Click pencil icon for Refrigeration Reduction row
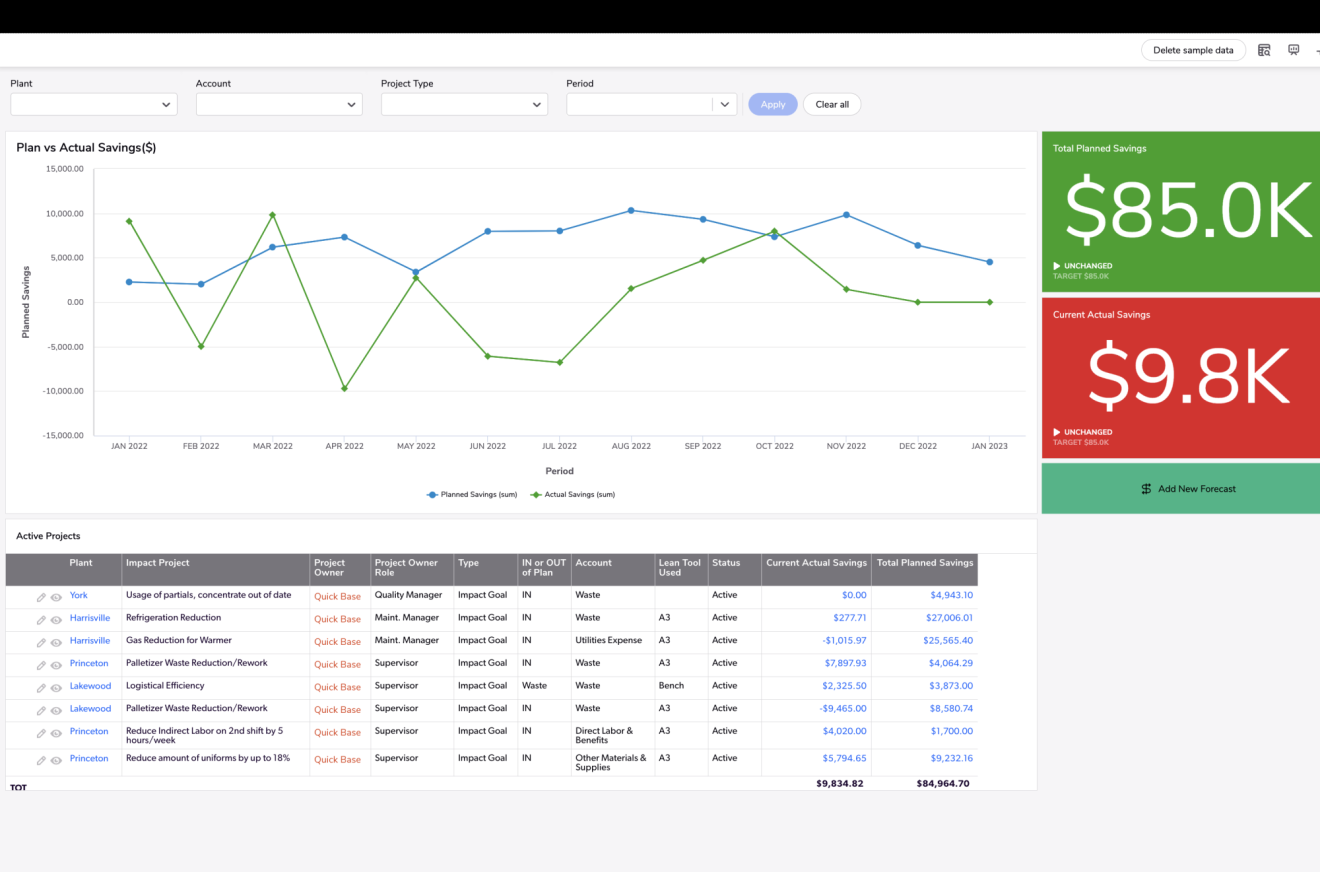 pyautogui.click(x=41, y=620)
